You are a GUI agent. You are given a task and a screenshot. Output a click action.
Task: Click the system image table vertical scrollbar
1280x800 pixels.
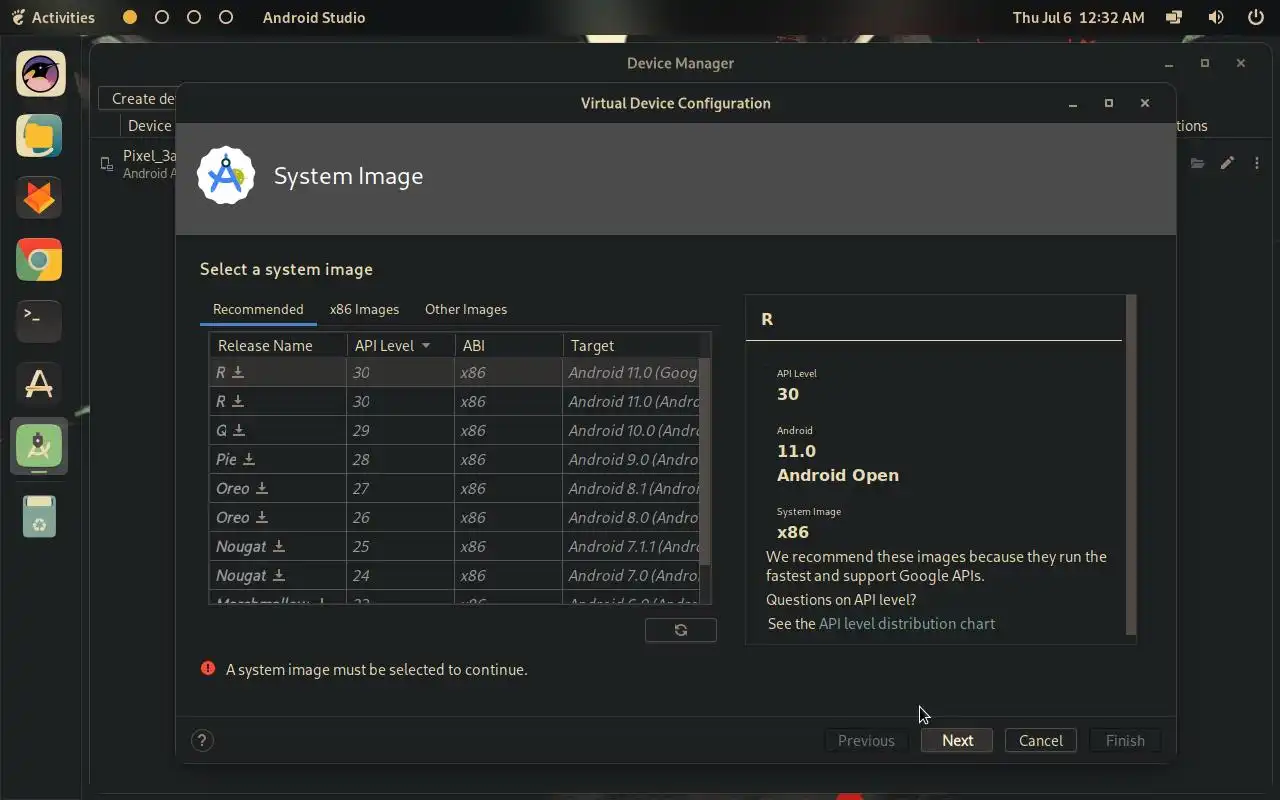click(705, 460)
